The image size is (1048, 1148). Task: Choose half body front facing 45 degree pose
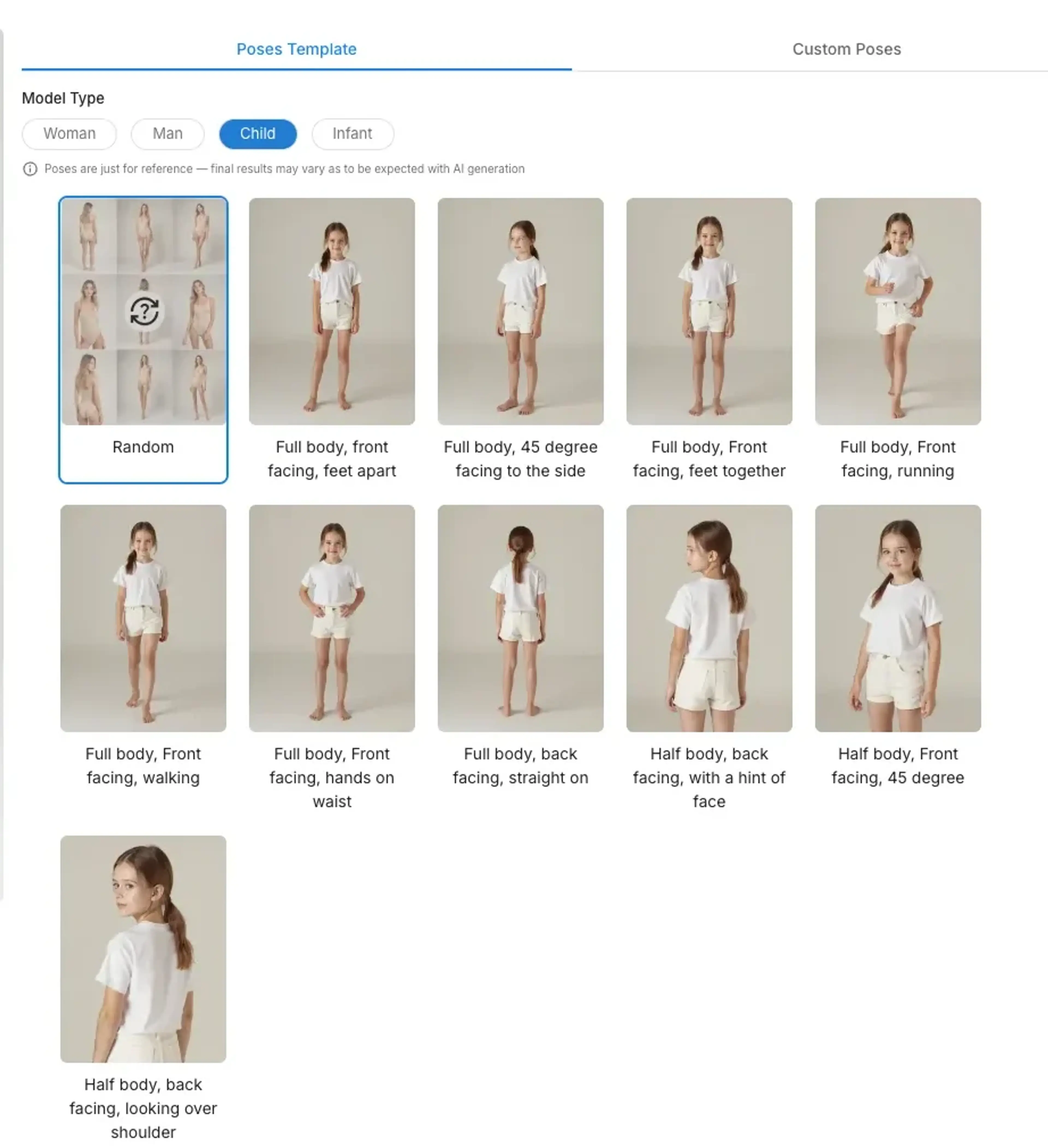(898, 618)
